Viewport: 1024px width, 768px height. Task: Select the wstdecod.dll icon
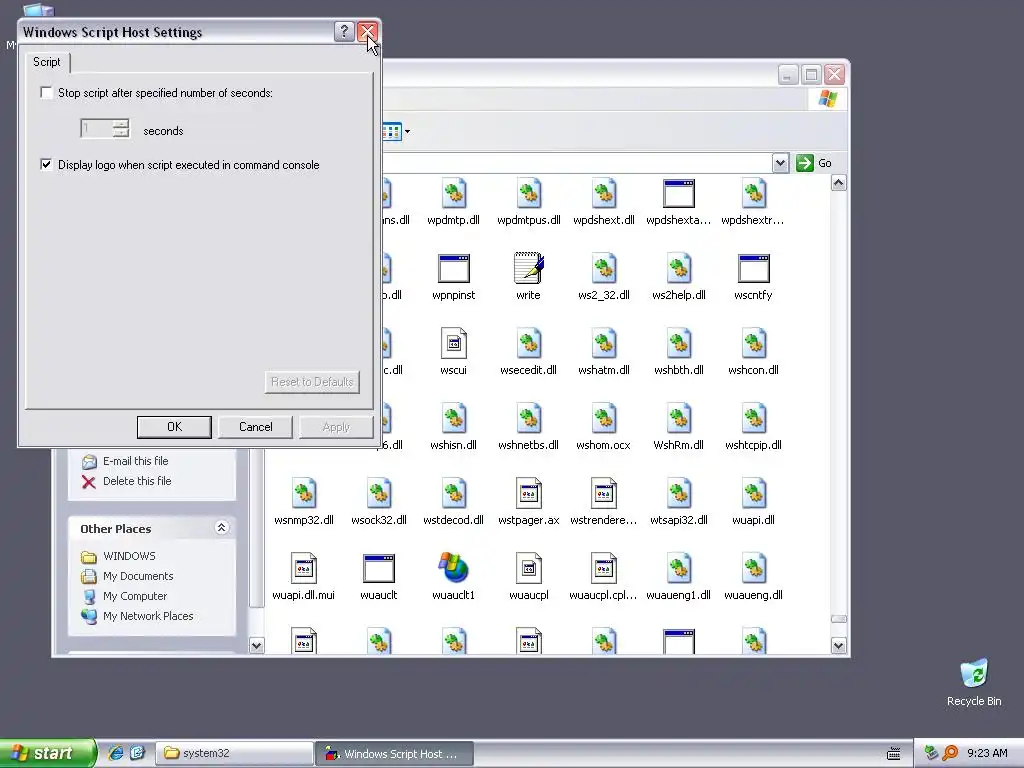(x=454, y=494)
